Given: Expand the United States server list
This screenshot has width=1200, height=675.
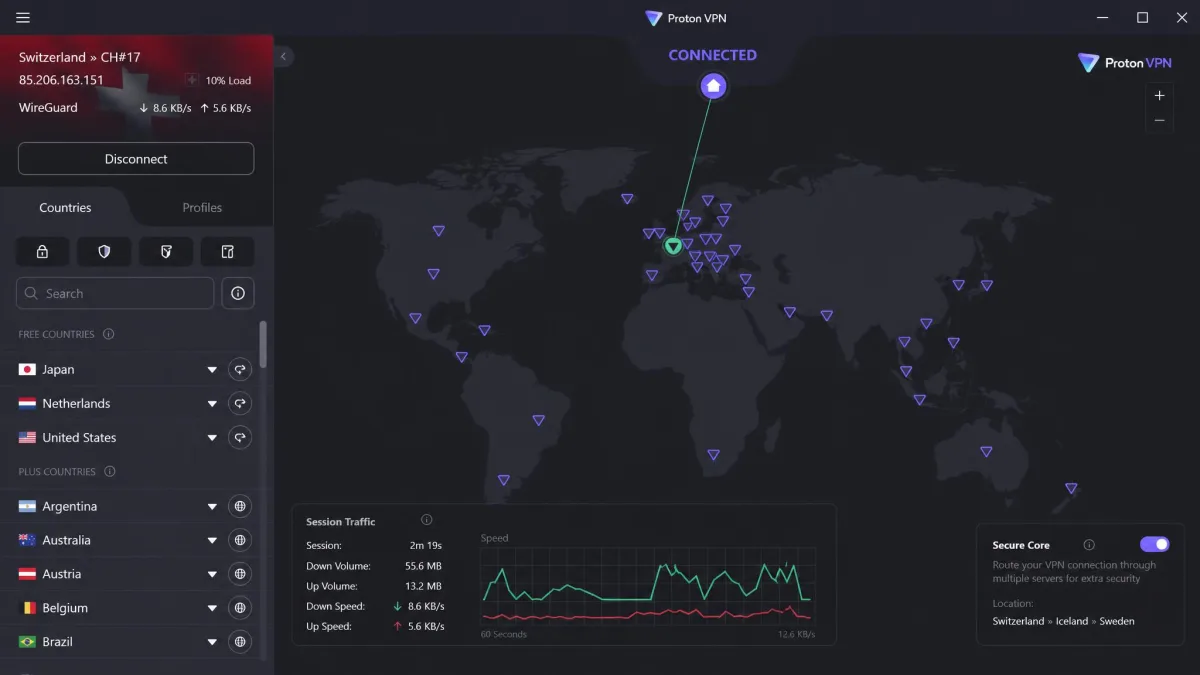Looking at the screenshot, I should coord(212,438).
